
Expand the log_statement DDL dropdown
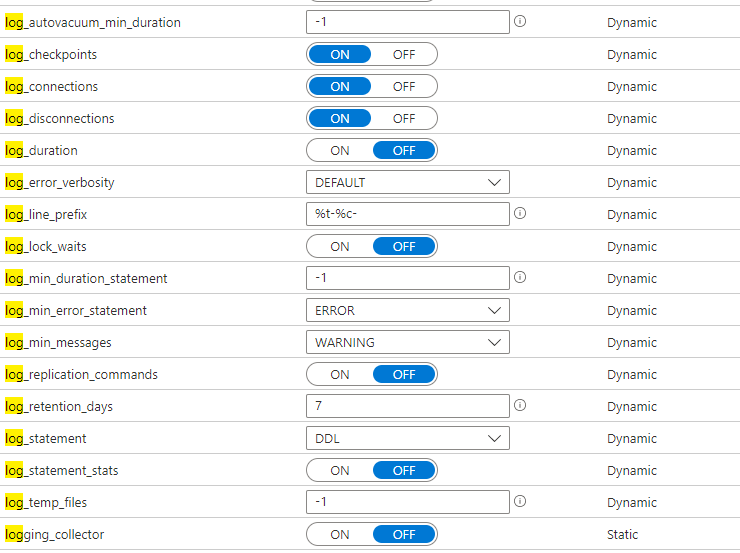point(407,439)
